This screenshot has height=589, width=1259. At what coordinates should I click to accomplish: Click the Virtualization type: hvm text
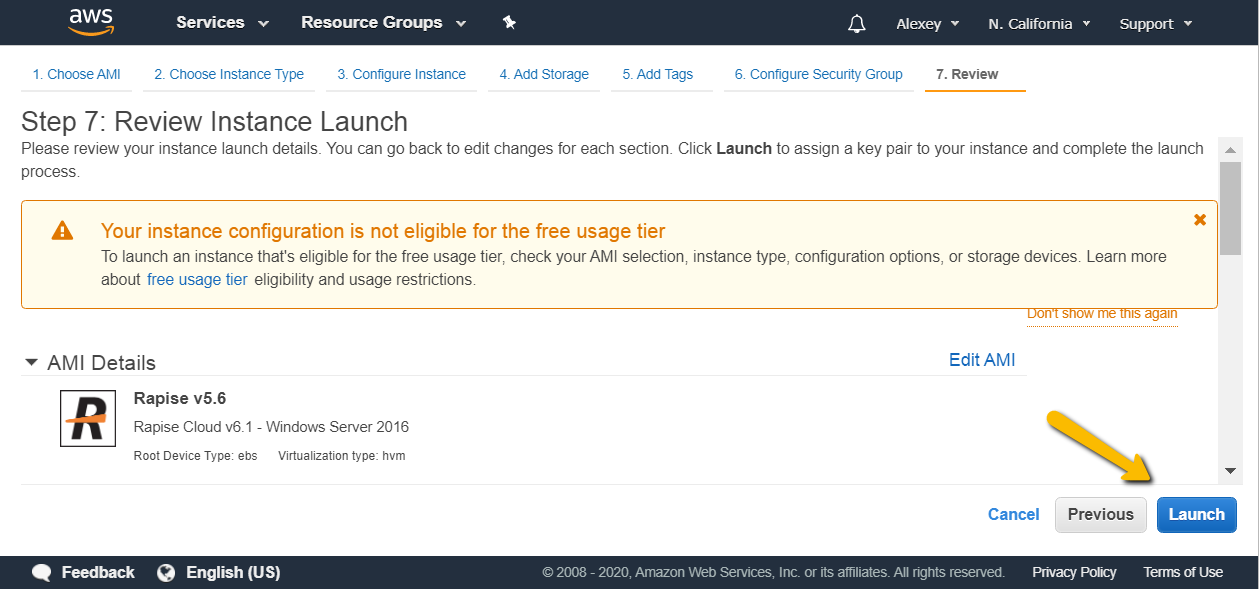click(341, 456)
